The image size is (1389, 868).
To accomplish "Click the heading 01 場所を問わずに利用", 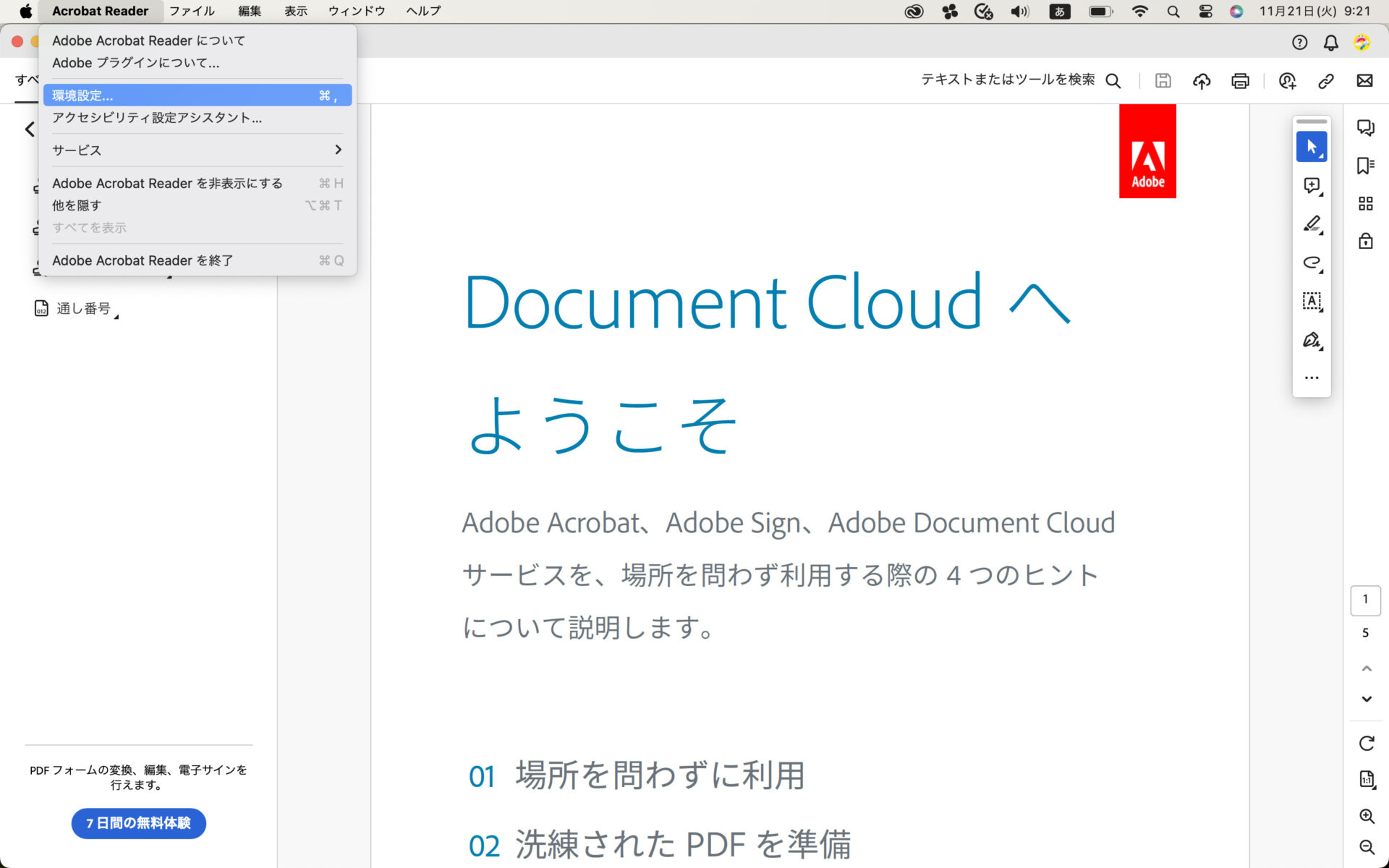I will point(637,775).
